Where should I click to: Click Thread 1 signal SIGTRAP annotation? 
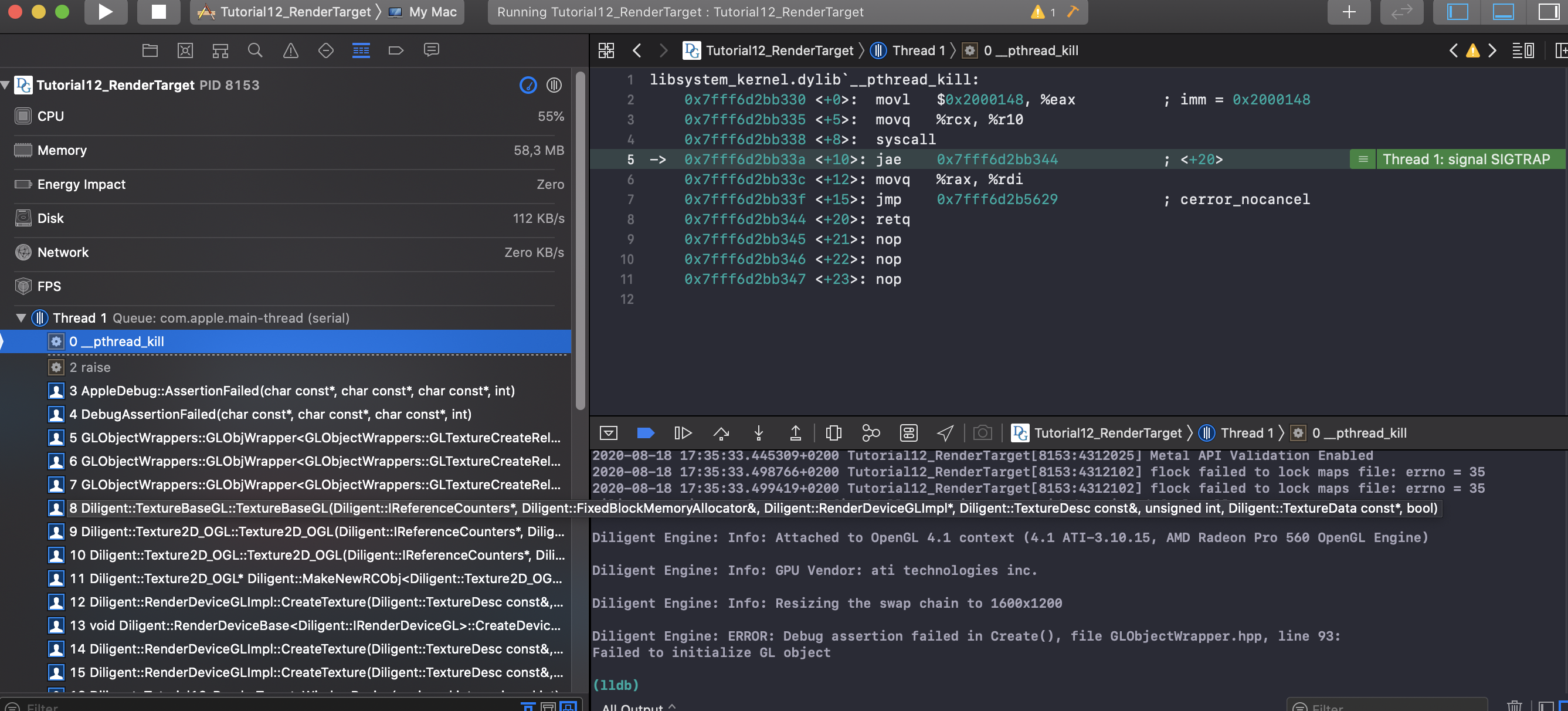pos(1465,160)
